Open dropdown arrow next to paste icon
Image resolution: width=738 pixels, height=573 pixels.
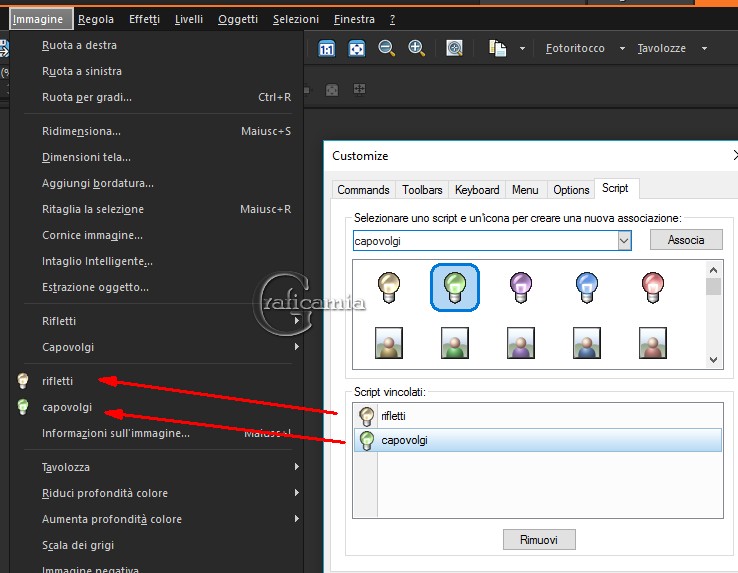(522, 48)
